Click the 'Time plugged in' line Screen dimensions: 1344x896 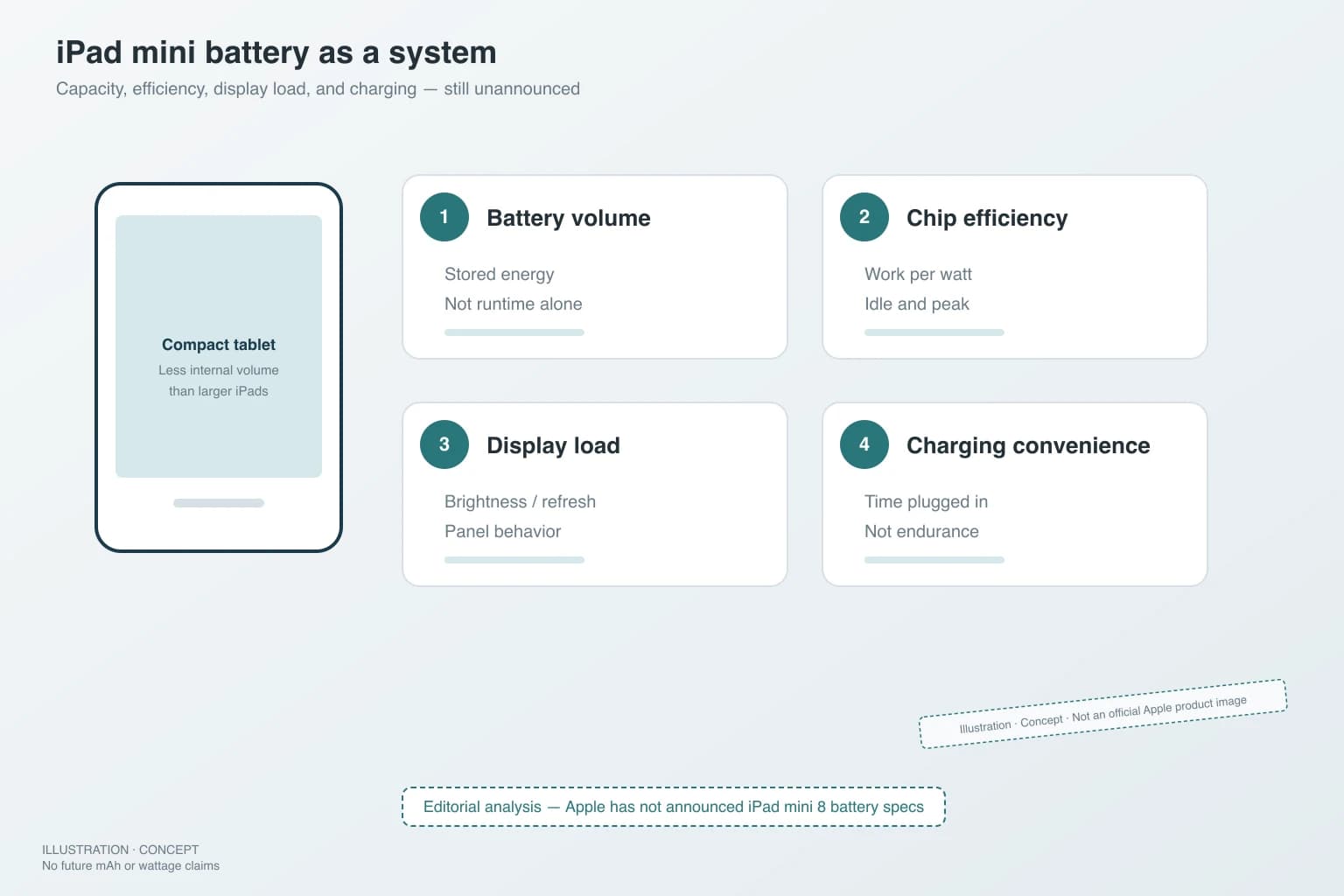tap(926, 501)
